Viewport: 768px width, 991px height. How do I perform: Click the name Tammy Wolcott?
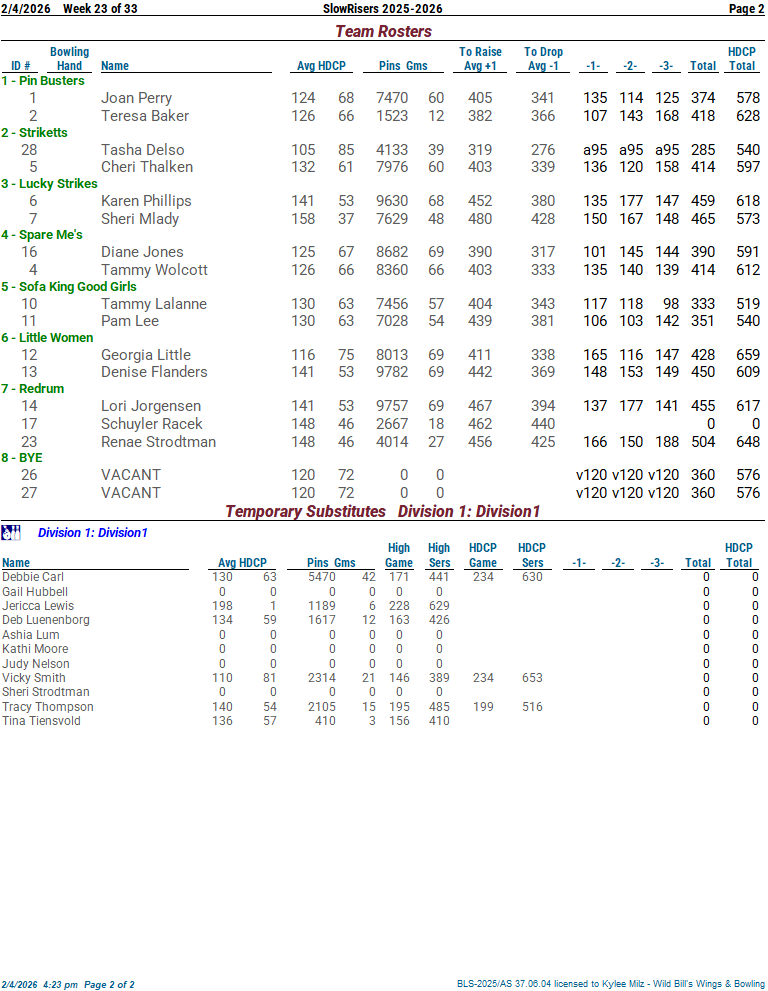coord(154,270)
